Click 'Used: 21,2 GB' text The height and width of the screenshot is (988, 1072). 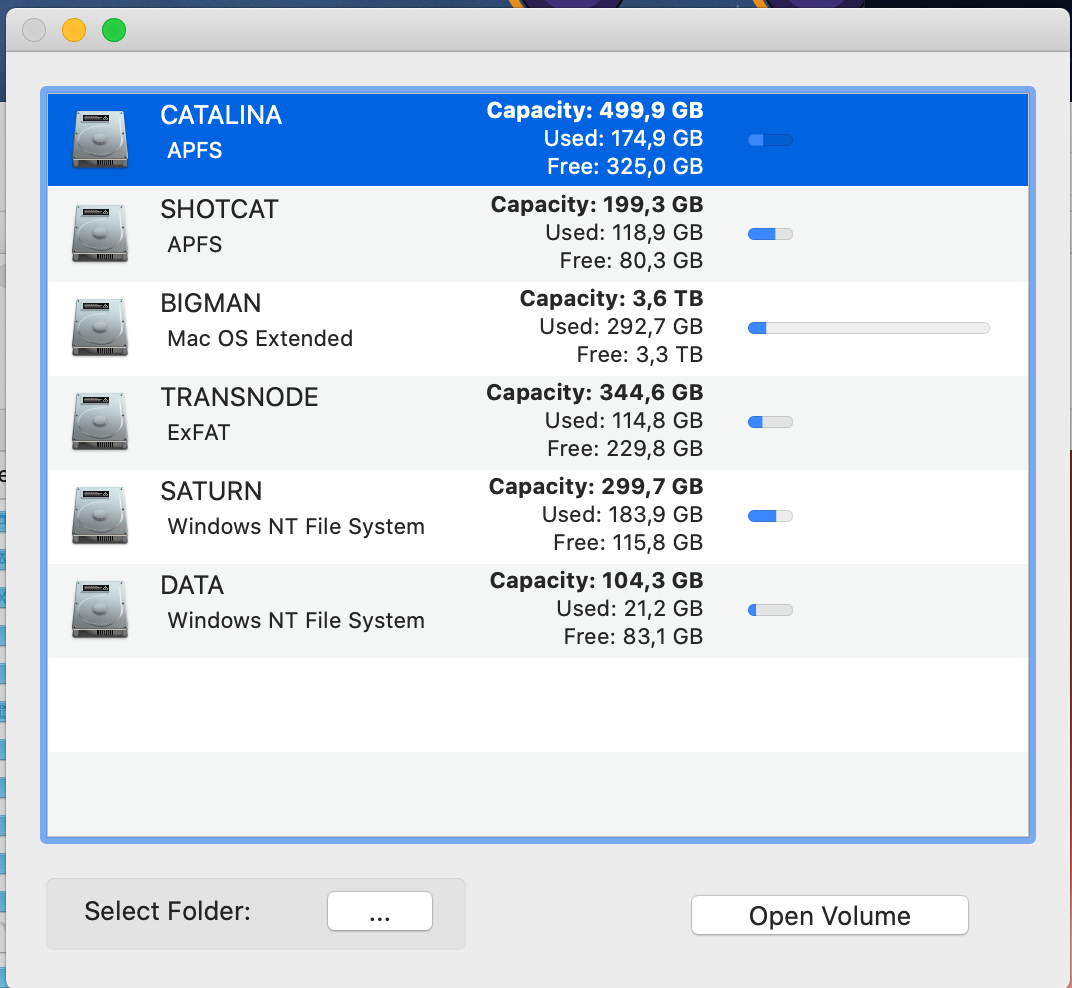pos(630,609)
